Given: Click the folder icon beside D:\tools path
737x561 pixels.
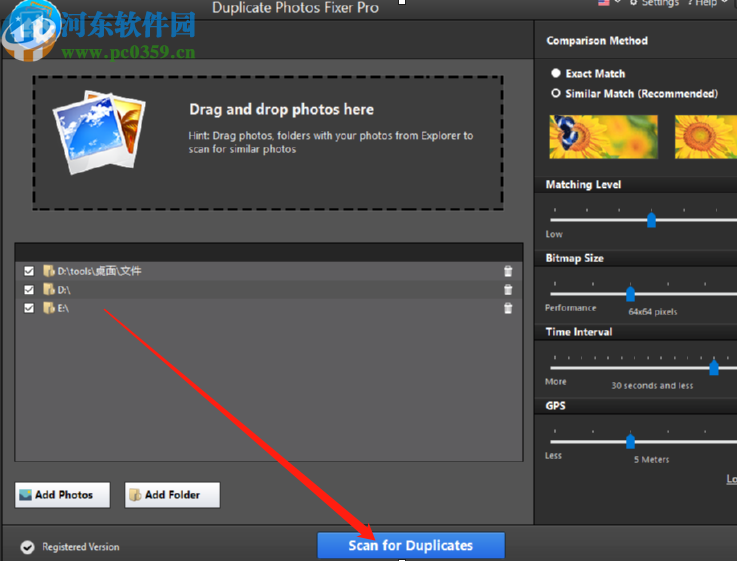Looking at the screenshot, I should point(48,271).
